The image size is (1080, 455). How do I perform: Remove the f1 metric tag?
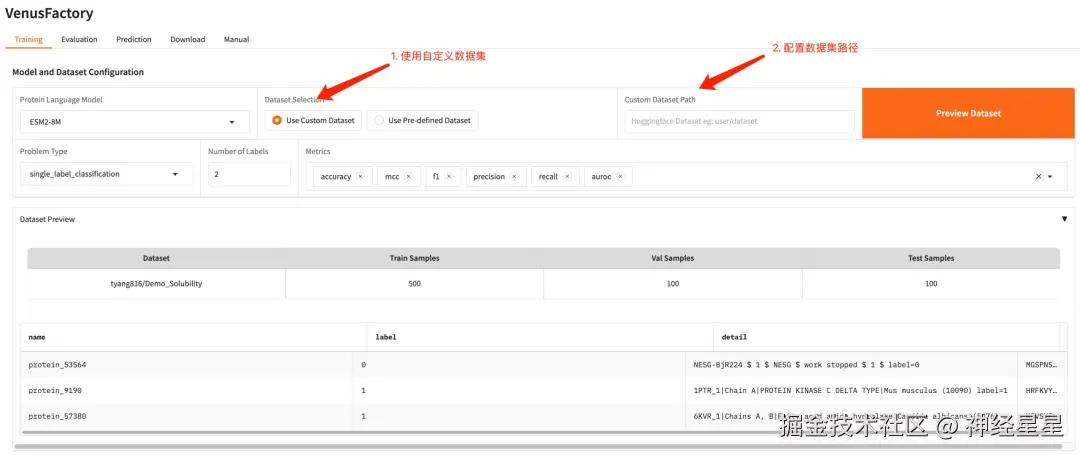pyautogui.click(x=448, y=177)
